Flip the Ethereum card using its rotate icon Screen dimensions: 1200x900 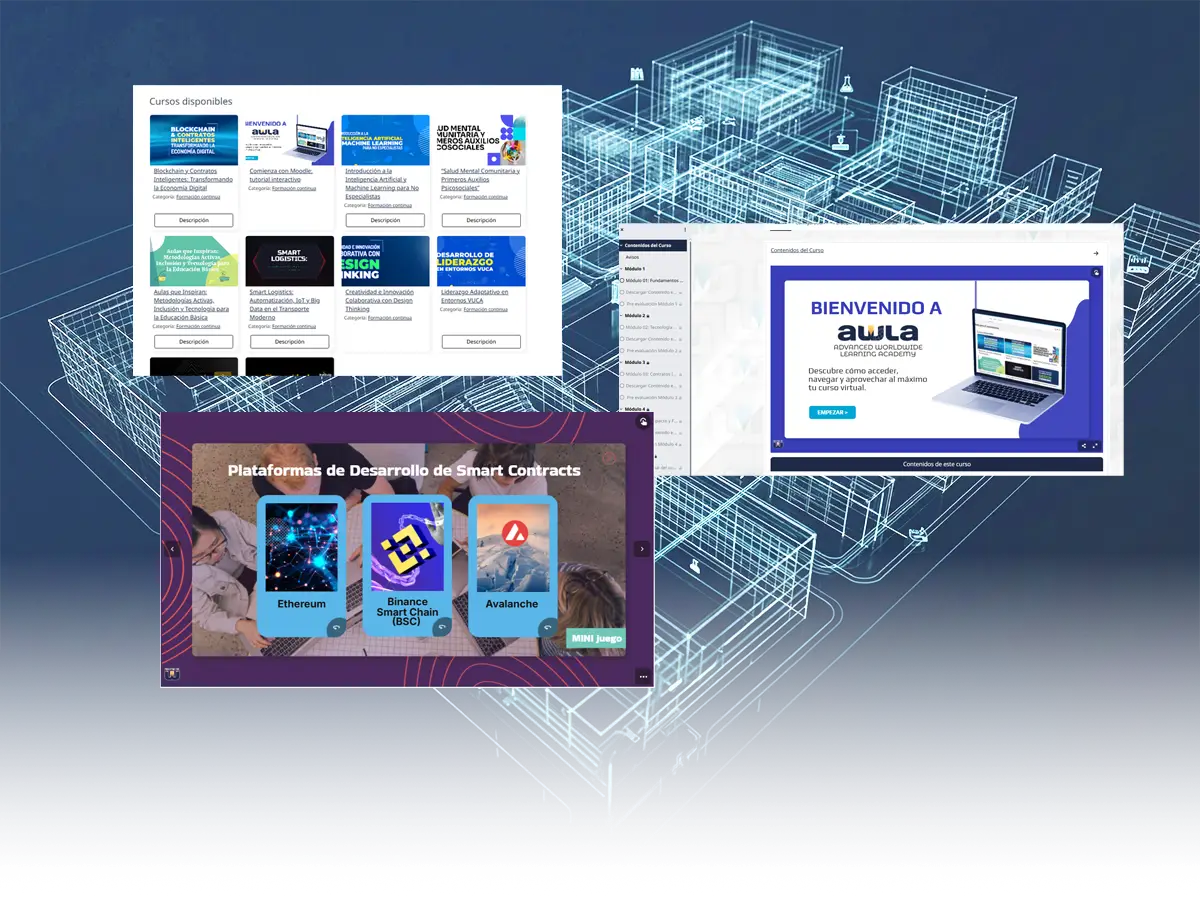[x=336, y=627]
